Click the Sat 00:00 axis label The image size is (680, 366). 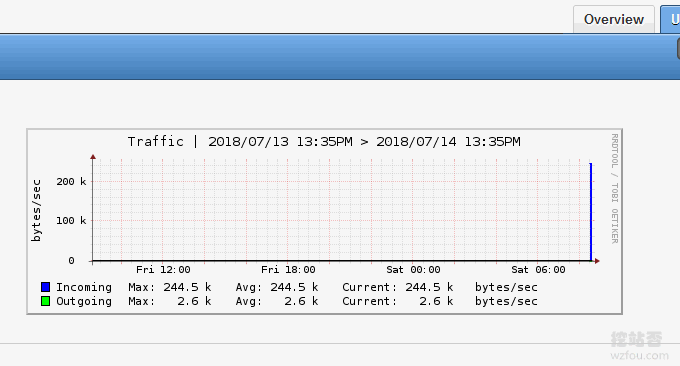coord(413,270)
